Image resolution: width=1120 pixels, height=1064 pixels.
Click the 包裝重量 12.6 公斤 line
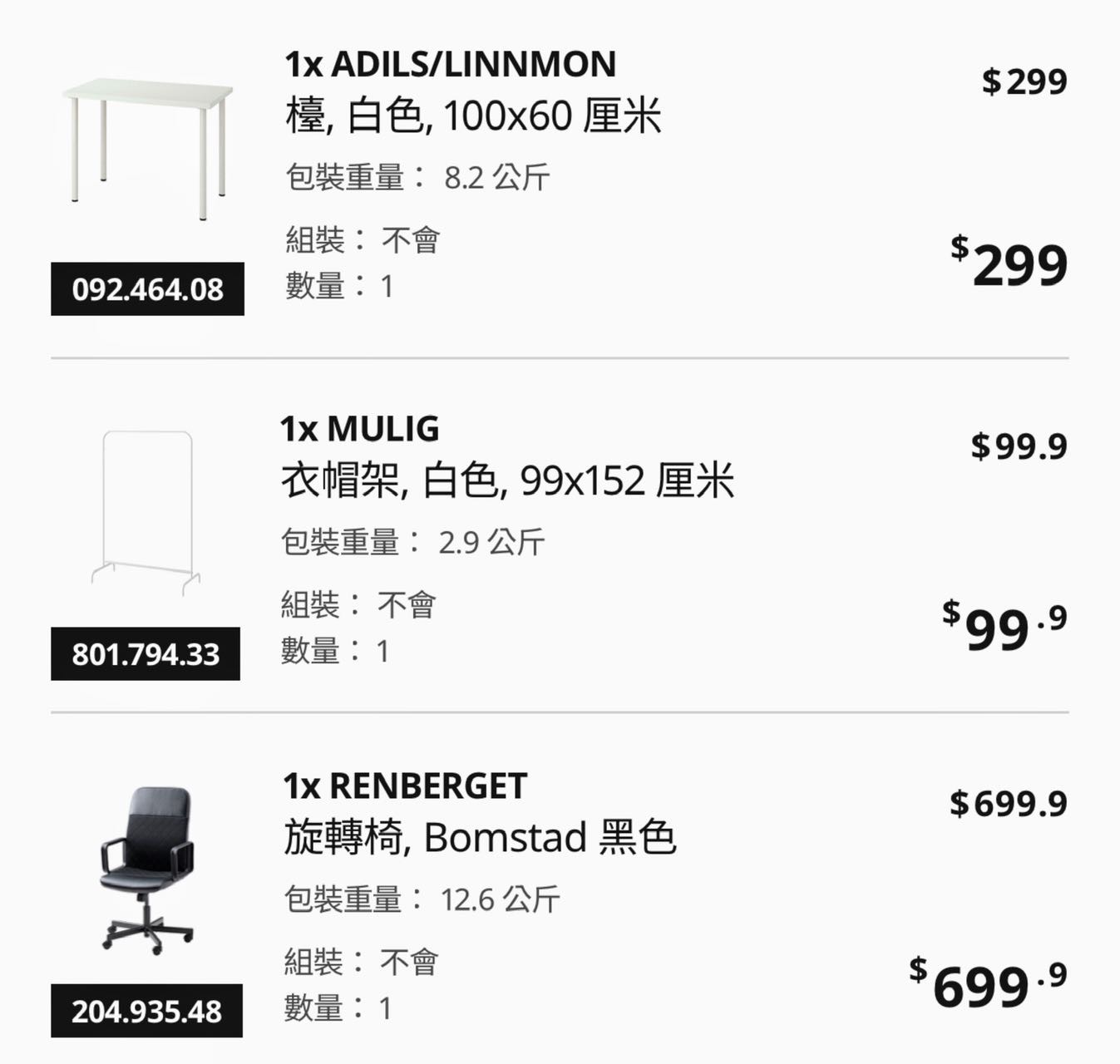tap(422, 899)
